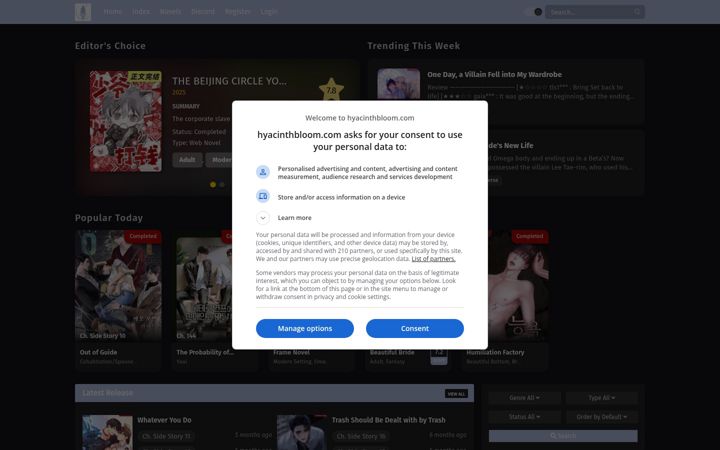The width and height of the screenshot is (720, 450).
Task: Toggle the dark mode switch beside search
Action: [x=534, y=12]
